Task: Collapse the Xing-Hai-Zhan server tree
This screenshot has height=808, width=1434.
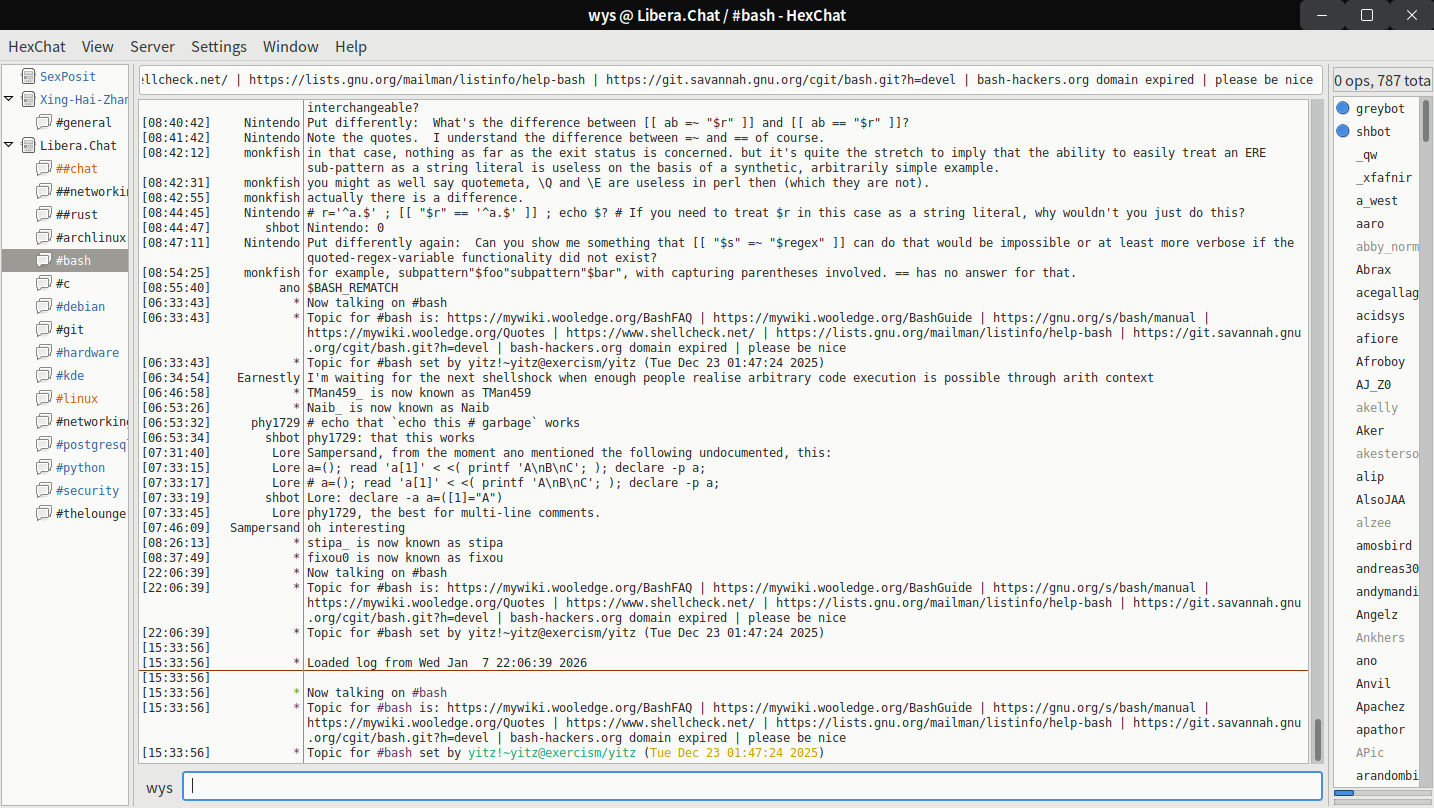Action: (x=9, y=99)
